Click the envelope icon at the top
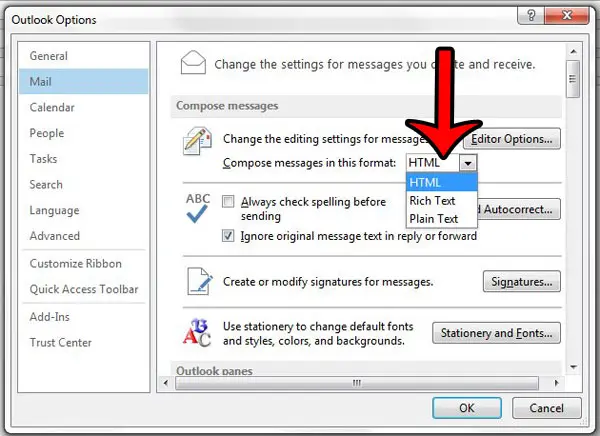600x436 pixels. pyautogui.click(x=192, y=64)
